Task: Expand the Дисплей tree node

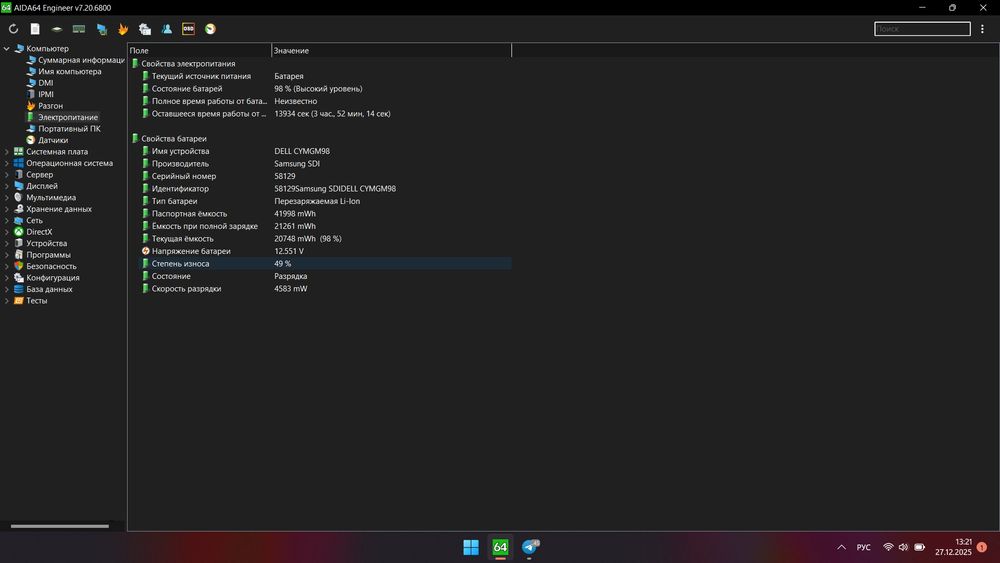Action: [x=6, y=186]
